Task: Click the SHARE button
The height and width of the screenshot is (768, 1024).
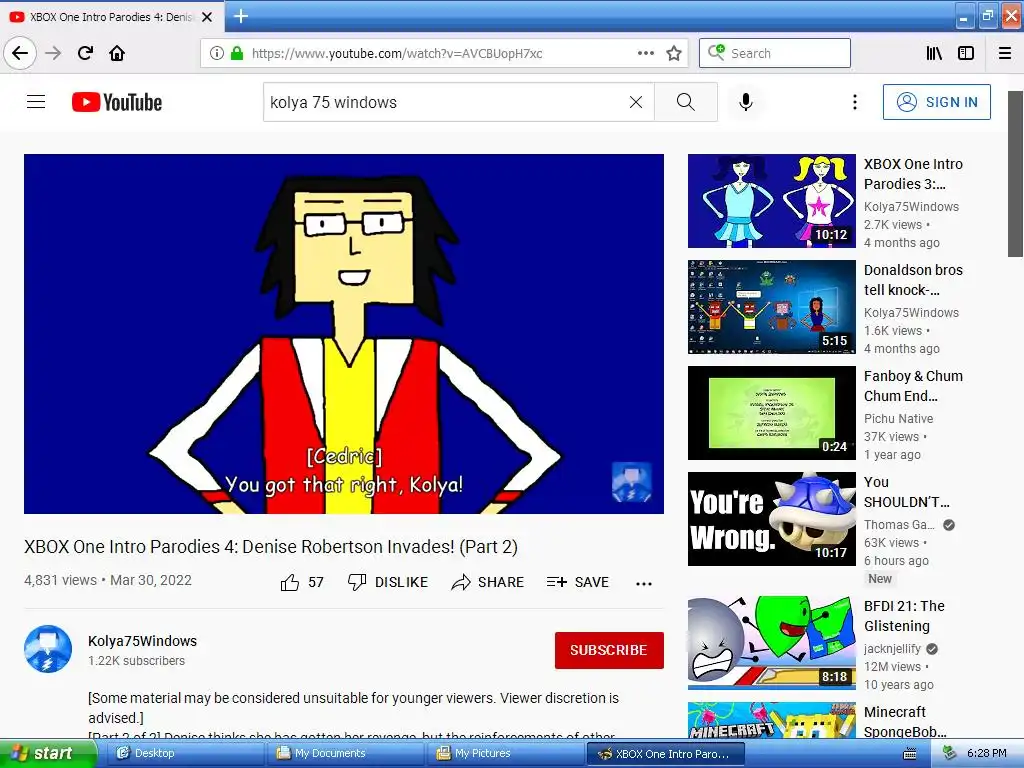Action: (488, 582)
